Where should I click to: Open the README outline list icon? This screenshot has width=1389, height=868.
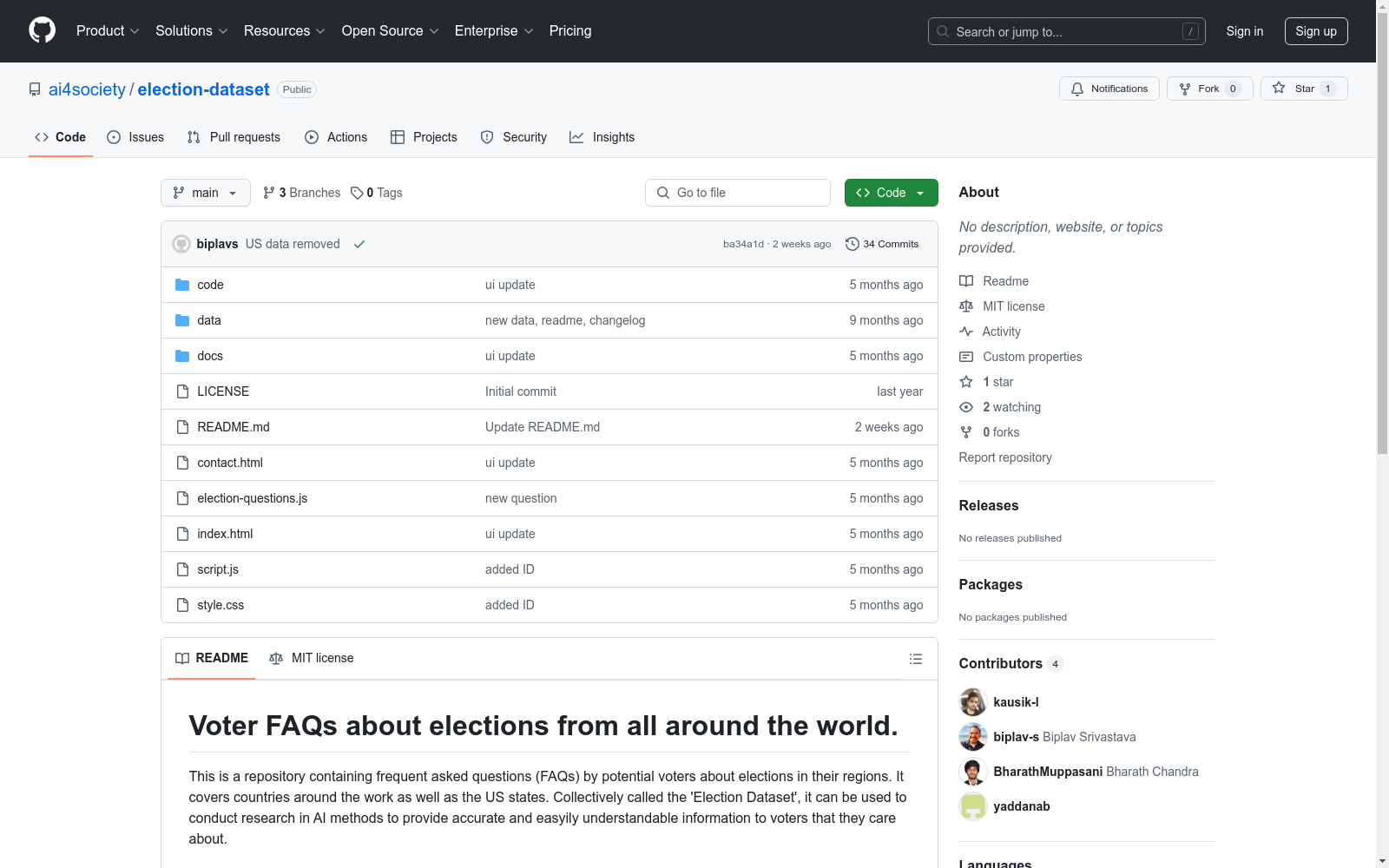(915, 659)
